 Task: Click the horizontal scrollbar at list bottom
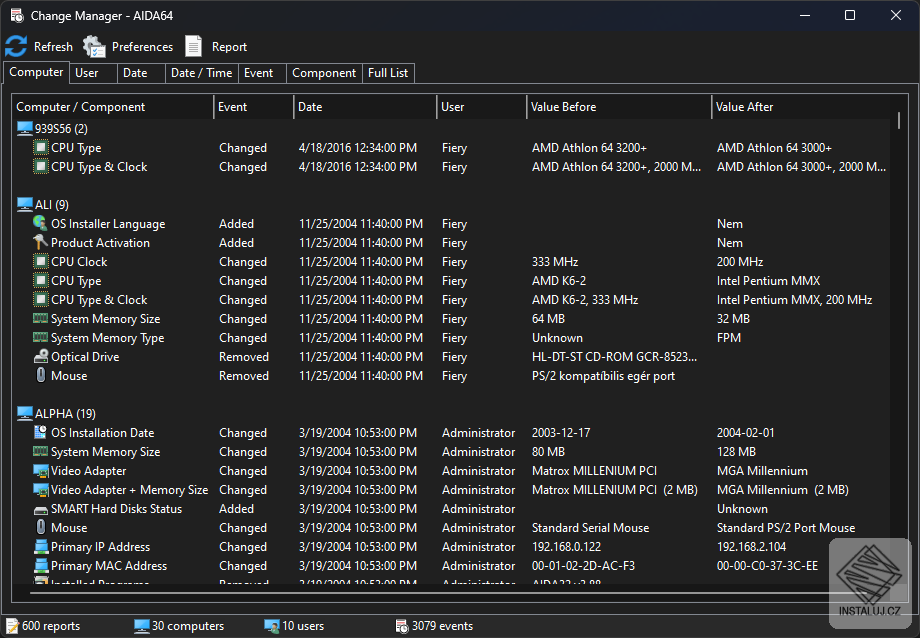(446, 593)
